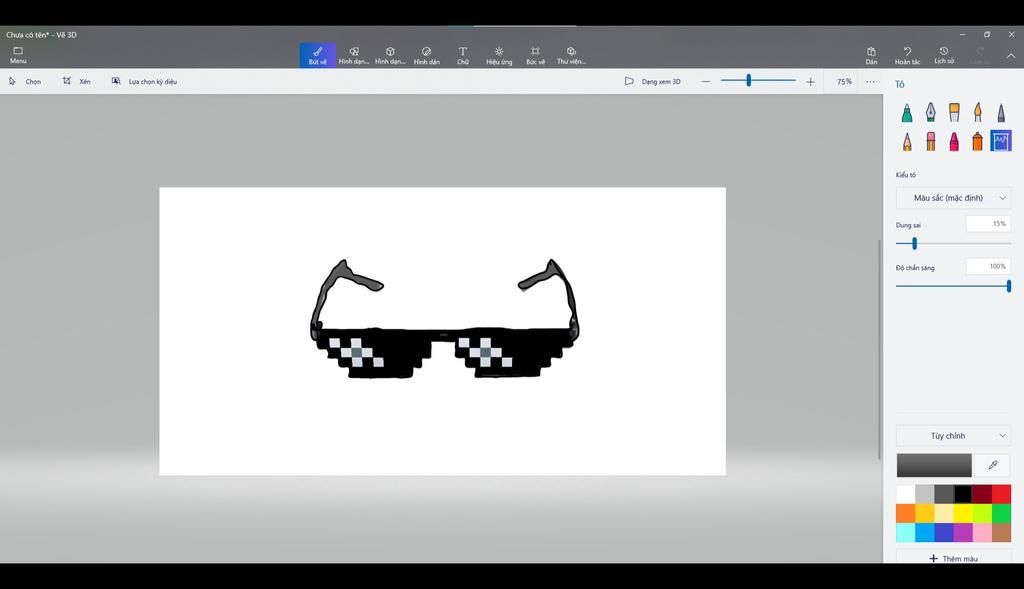Click the 75% zoom value field
Viewport: 1024px width, 589px height.
point(844,82)
